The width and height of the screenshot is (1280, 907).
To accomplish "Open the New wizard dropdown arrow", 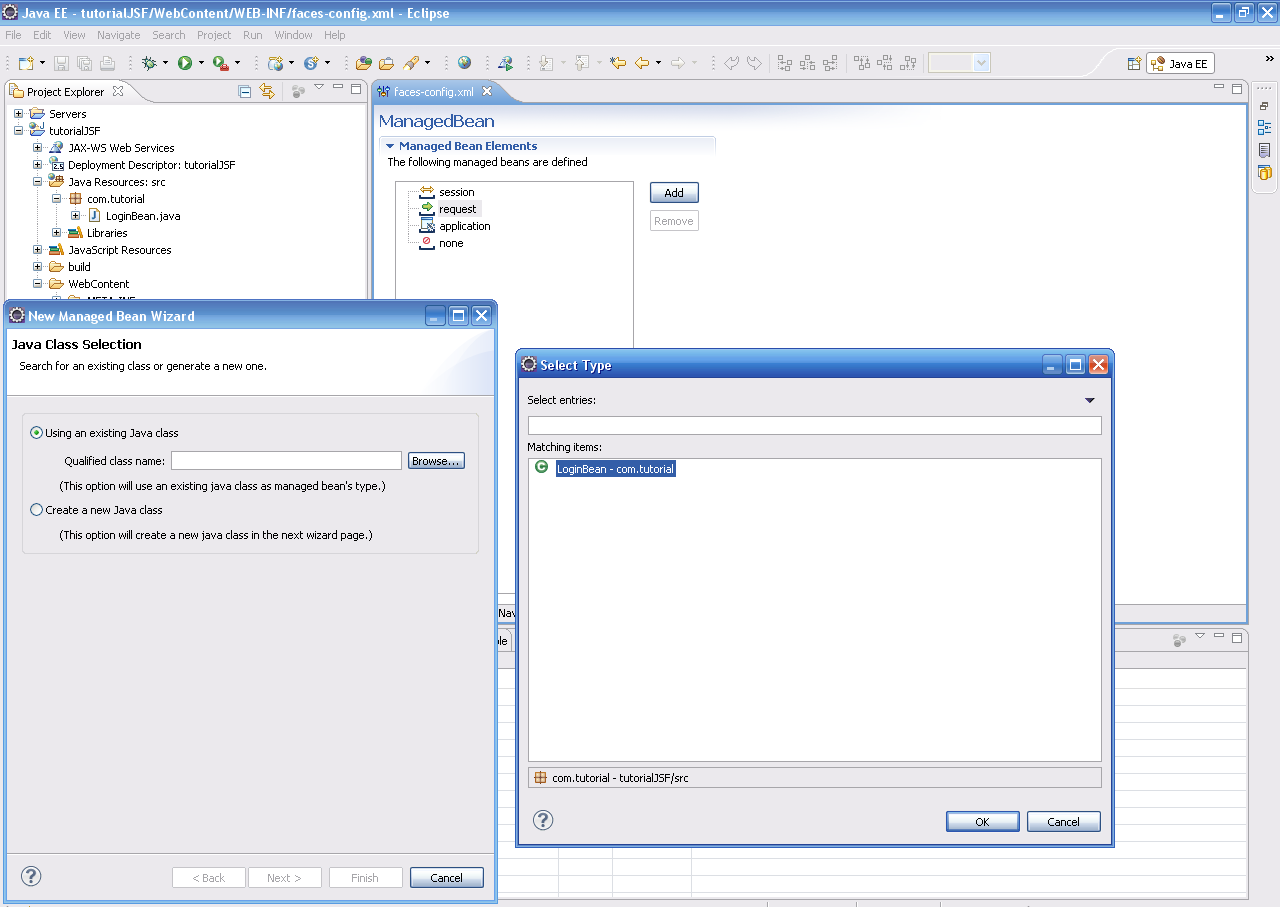I will [x=41, y=63].
